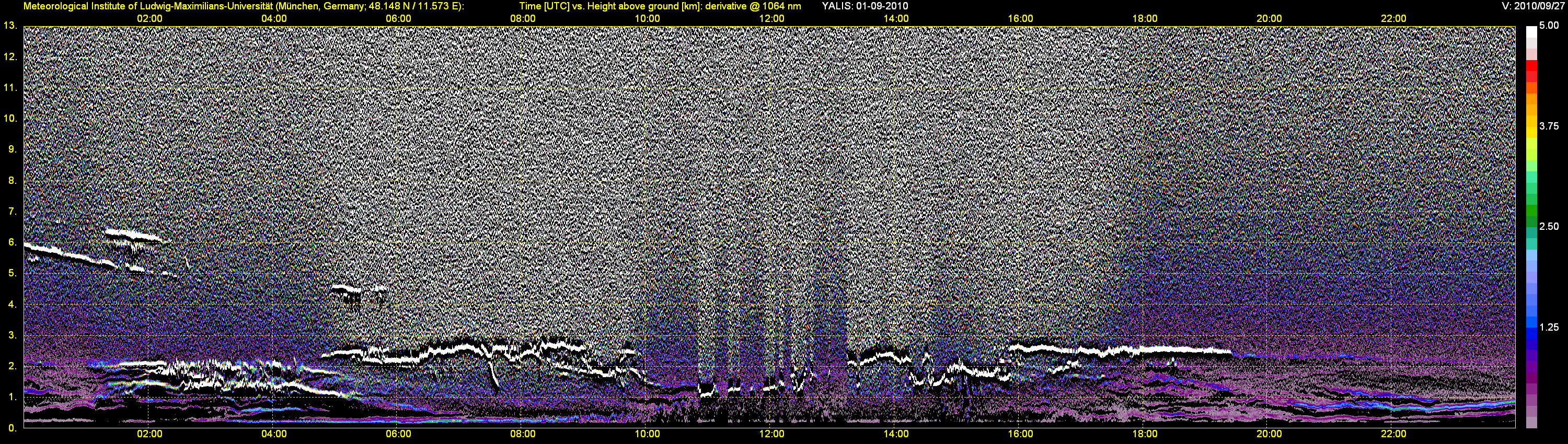The height and width of the screenshot is (444, 1568).
Task: Click the 06:00 label on the bottom time axis
Action: click(398, 434)
